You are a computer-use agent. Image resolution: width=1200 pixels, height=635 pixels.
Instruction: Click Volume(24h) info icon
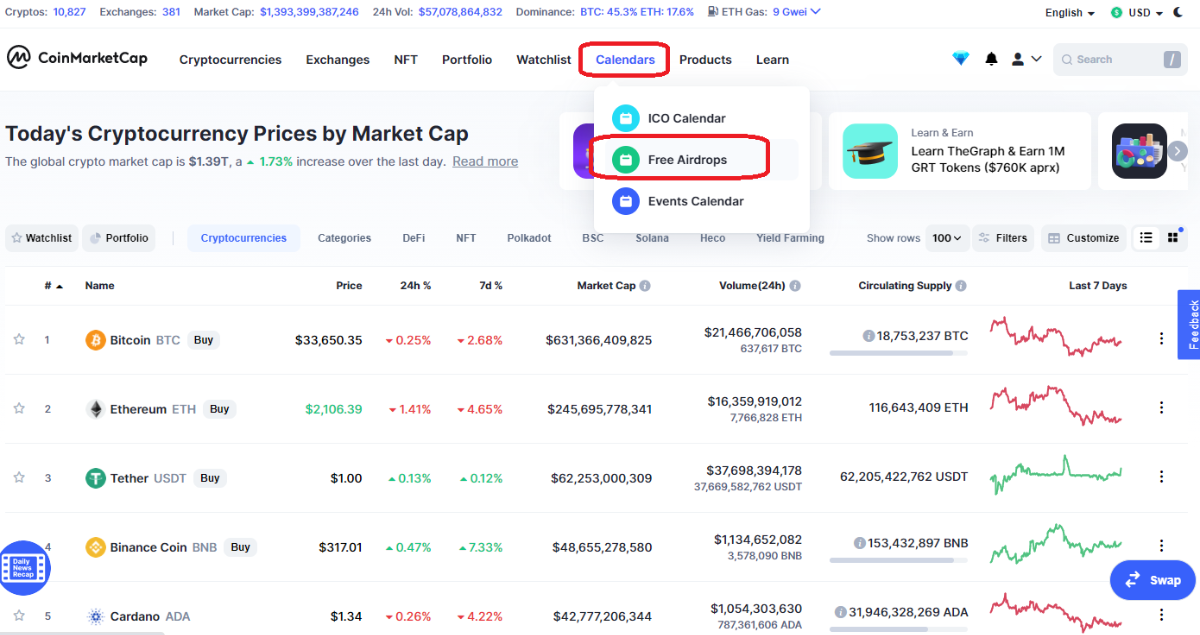coord(795,286)
